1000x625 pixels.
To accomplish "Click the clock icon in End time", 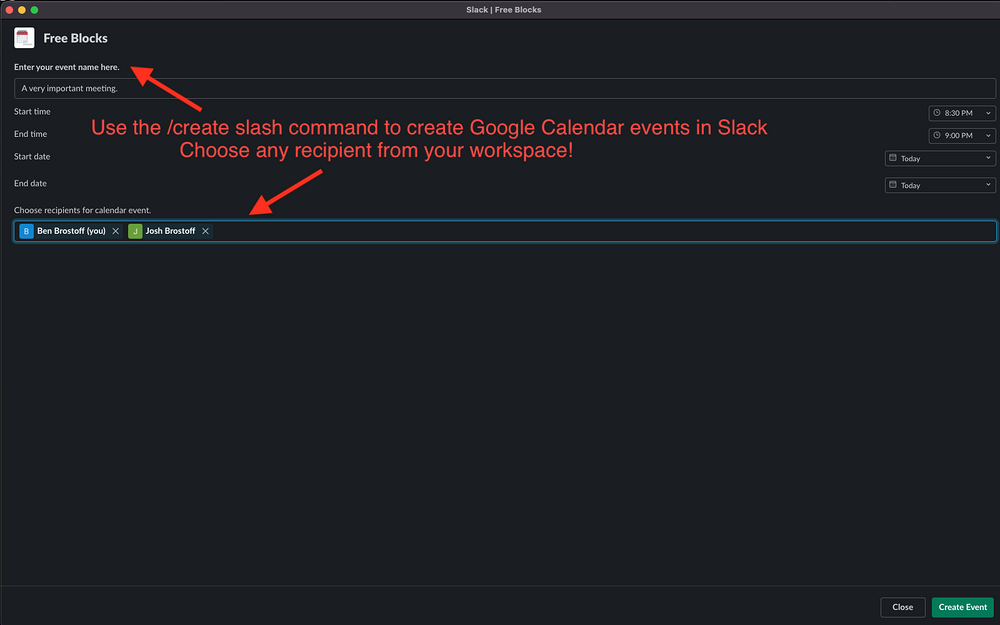I will pyautogui.click(x=937, y=135).
